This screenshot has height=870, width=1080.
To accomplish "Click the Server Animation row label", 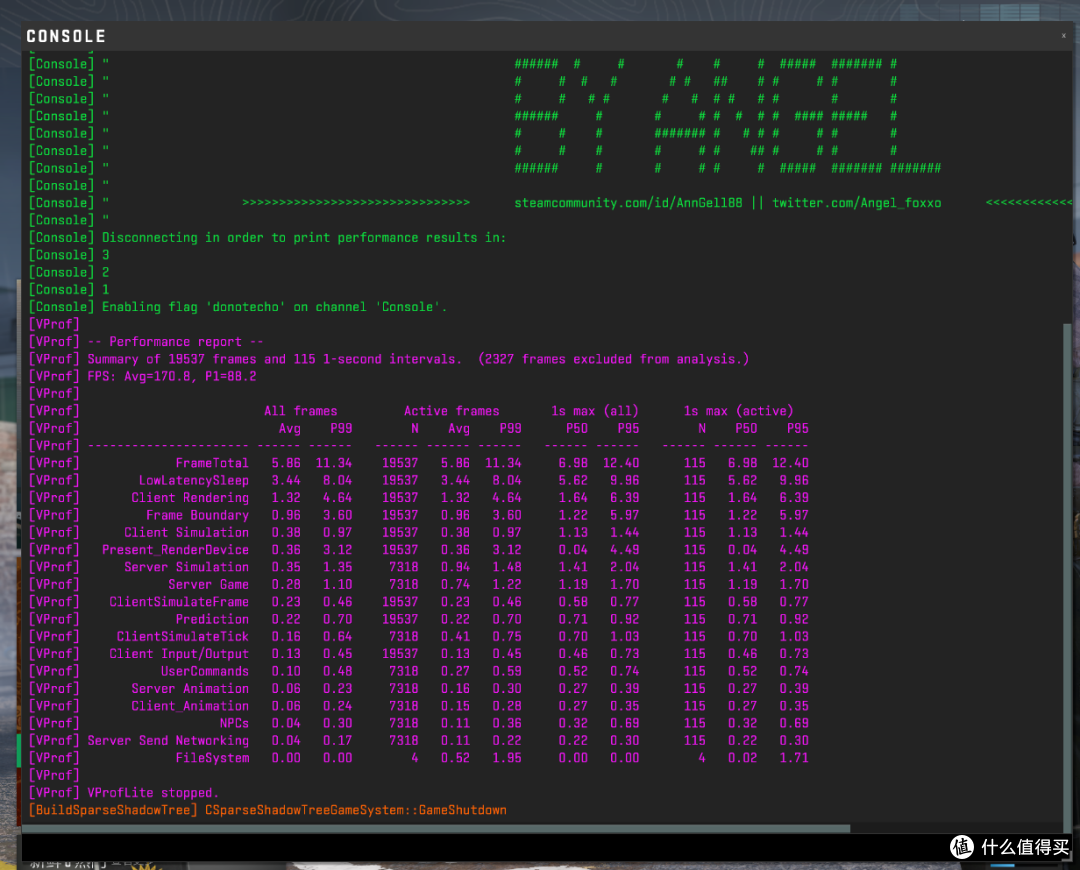I will tap(190, 688).
